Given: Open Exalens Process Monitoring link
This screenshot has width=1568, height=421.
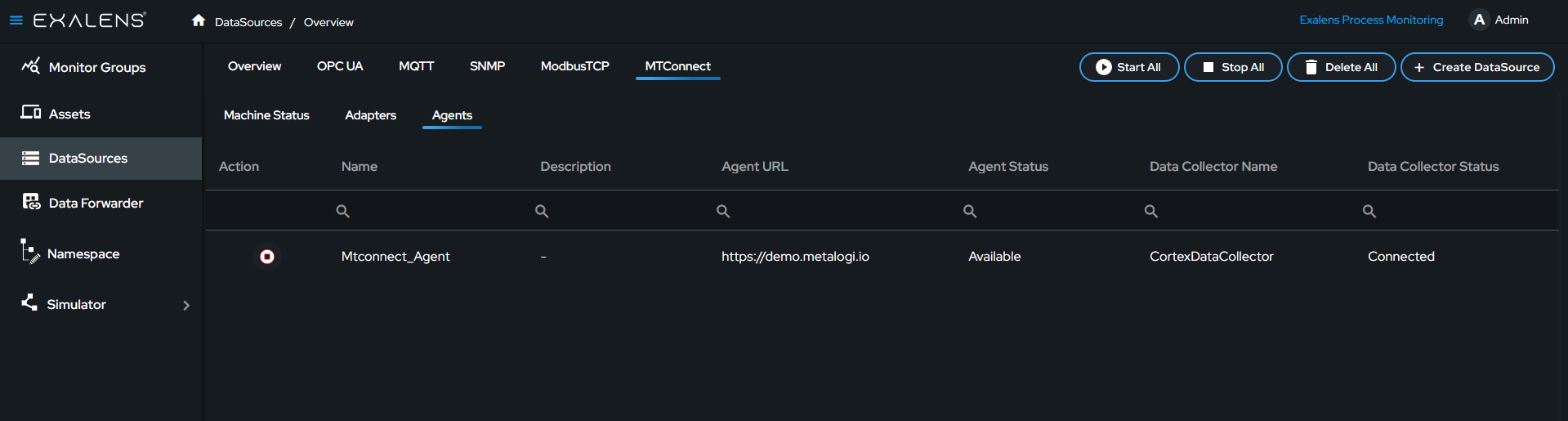Looking at the screenshot, I should click(x=1371, y=20).
